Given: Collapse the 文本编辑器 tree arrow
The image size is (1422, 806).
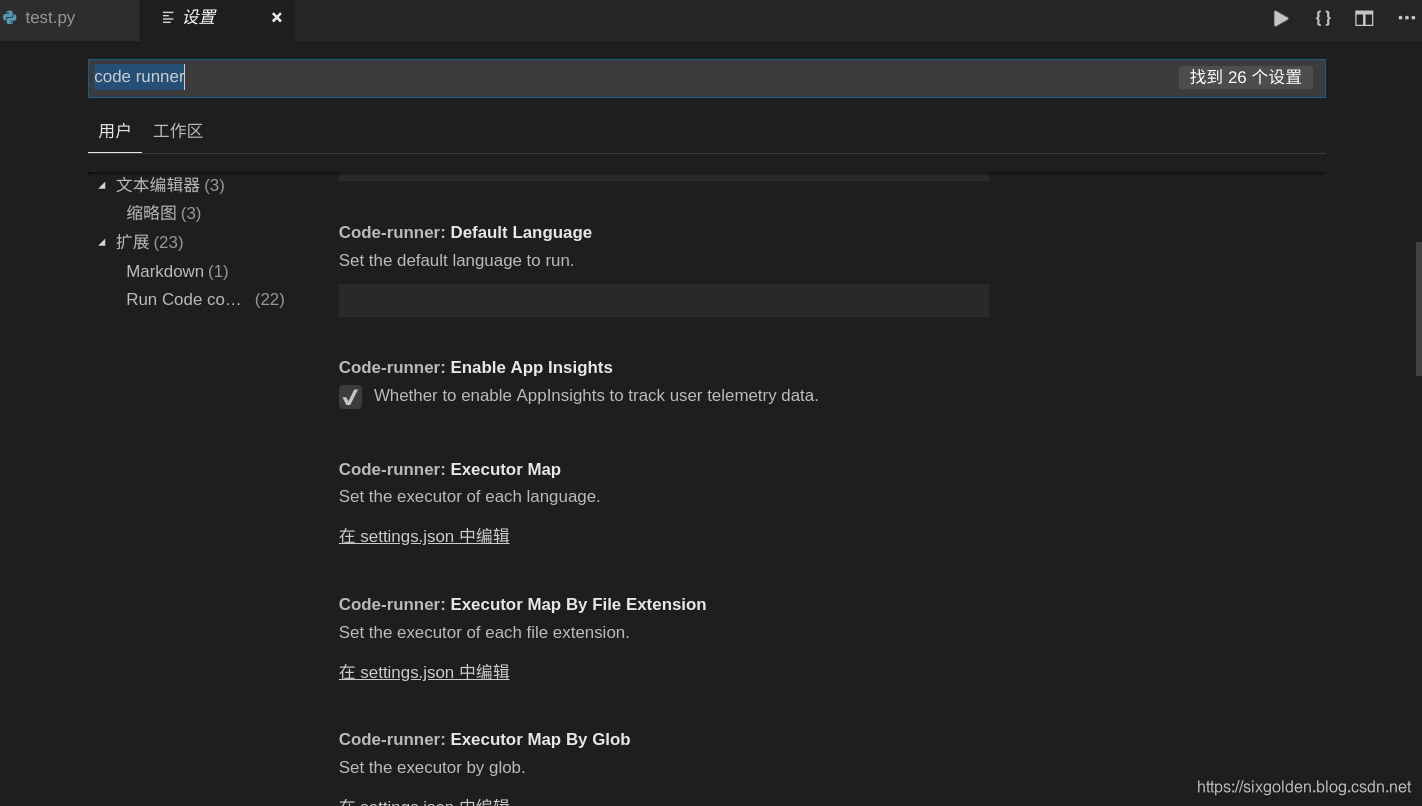Looking at the screenshot, I should click(102, 185).
